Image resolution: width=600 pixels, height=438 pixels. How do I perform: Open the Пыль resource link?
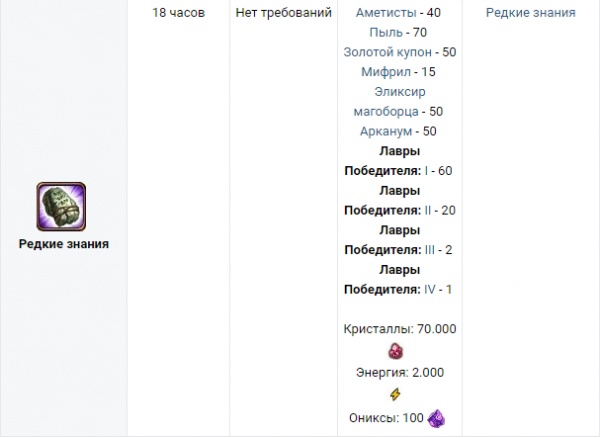tap(384, 33)
